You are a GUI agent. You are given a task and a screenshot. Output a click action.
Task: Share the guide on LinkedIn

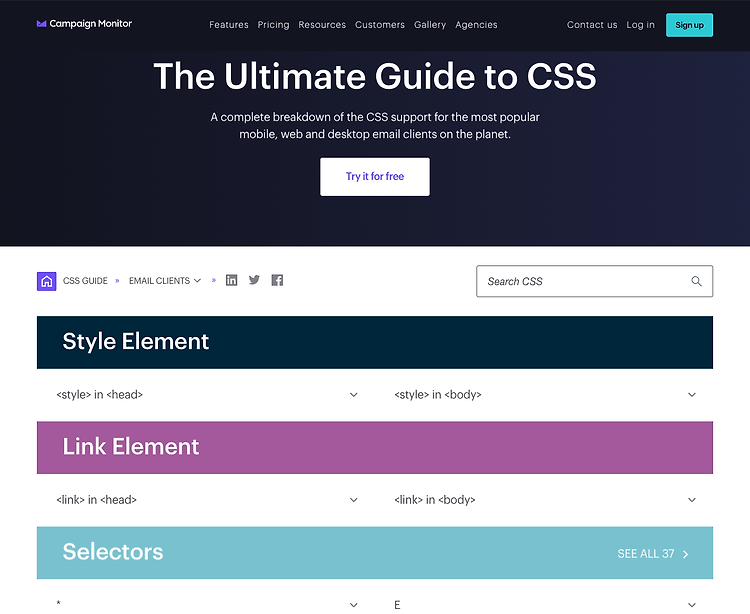pos(232,280)
